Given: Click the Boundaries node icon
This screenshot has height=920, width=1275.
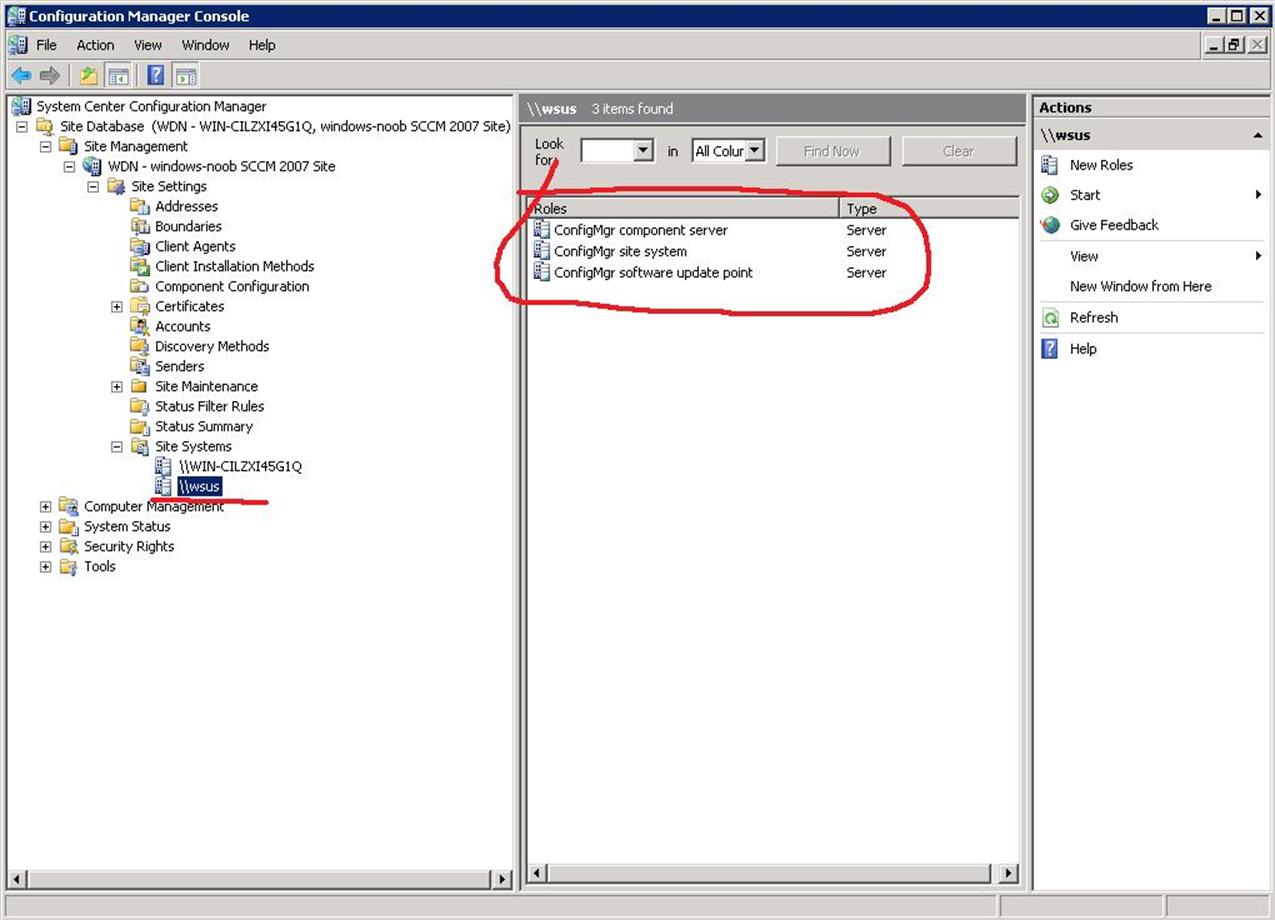Looking at the screenshot, I should click(139, 226).
